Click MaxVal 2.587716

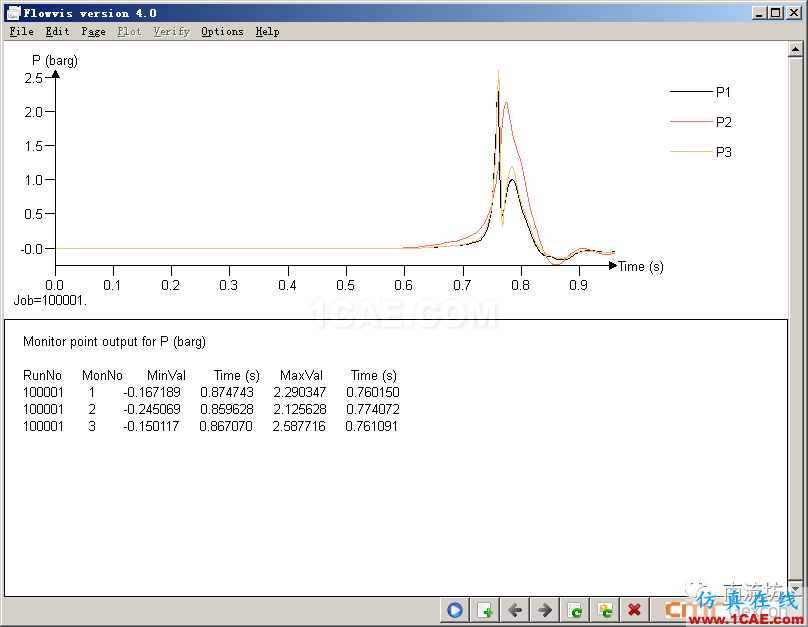[299, 426]
